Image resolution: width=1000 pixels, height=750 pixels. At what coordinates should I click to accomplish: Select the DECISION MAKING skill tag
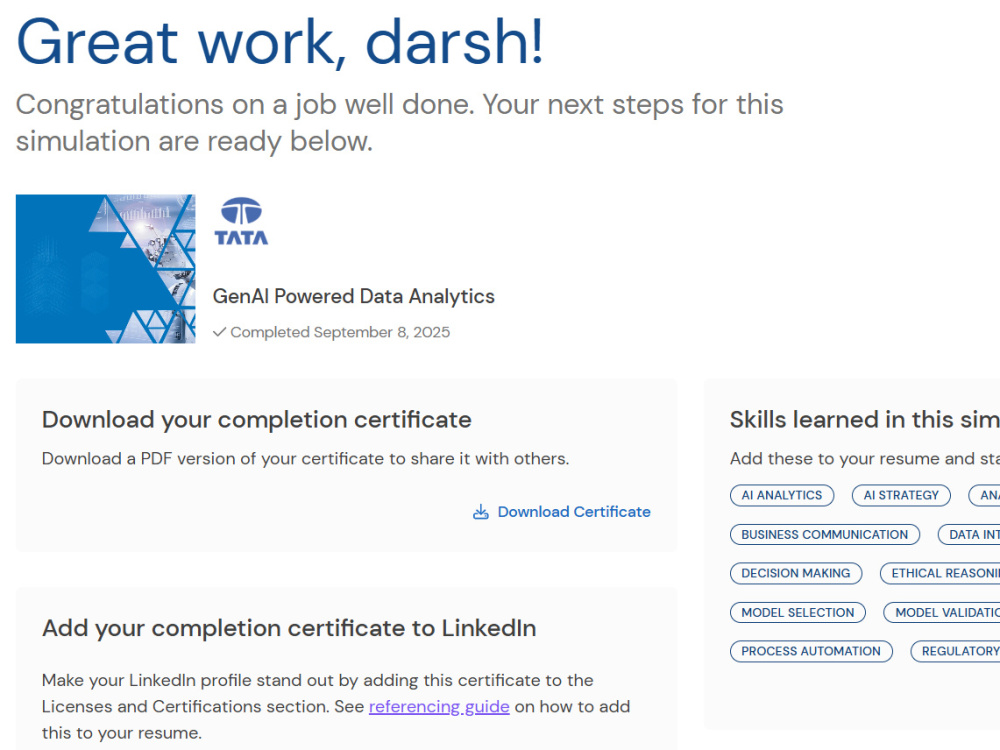click(796, 573)
